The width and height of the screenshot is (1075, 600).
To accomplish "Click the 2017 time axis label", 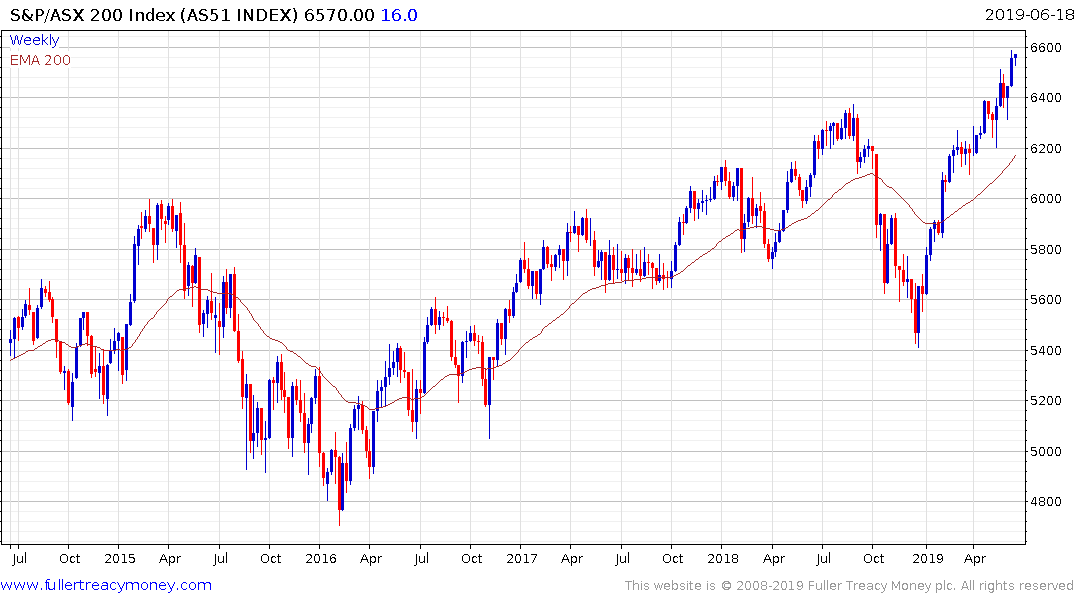I will click(522, 558).
